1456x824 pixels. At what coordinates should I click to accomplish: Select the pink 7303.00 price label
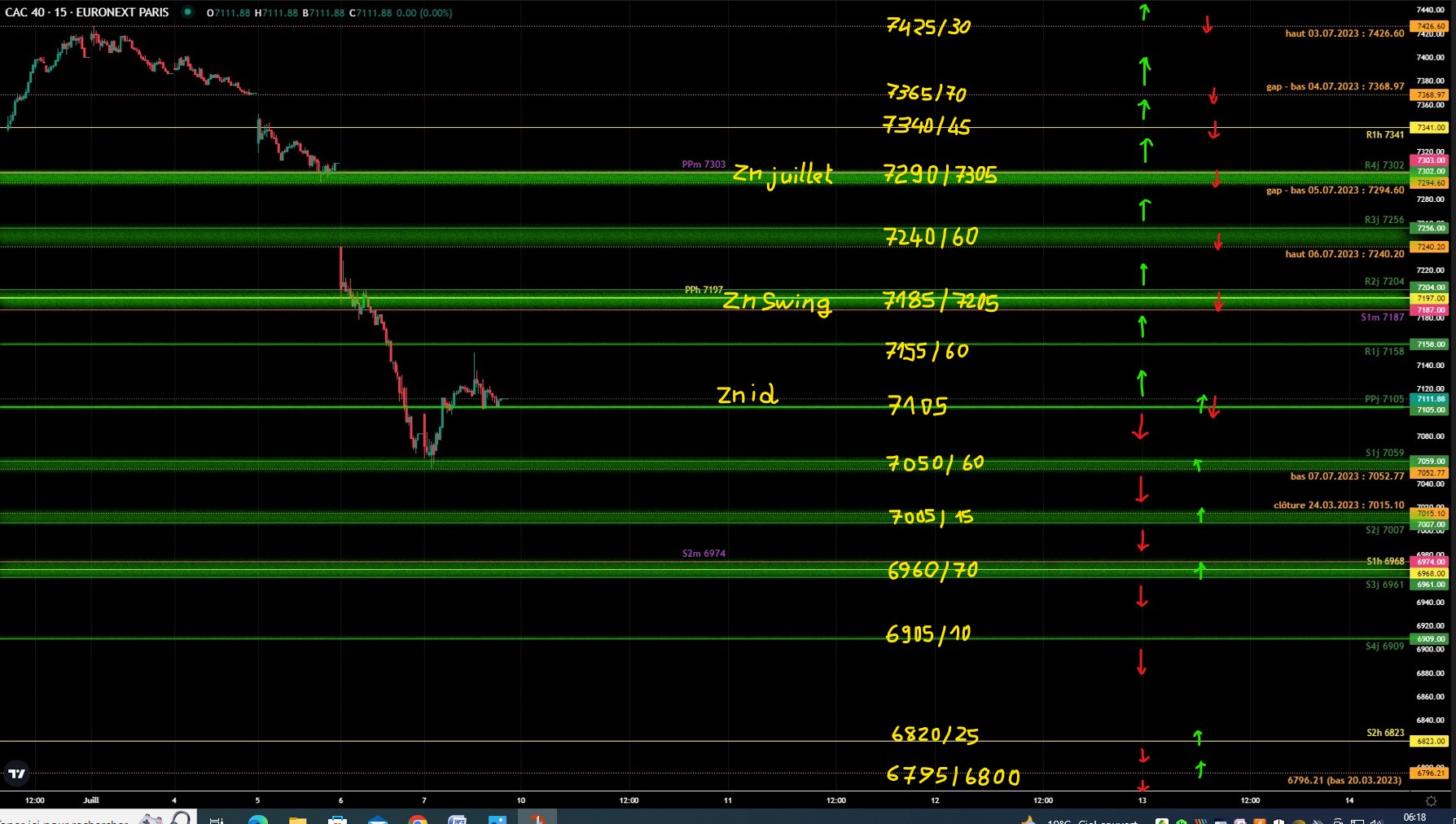(x=1431, y=160)
